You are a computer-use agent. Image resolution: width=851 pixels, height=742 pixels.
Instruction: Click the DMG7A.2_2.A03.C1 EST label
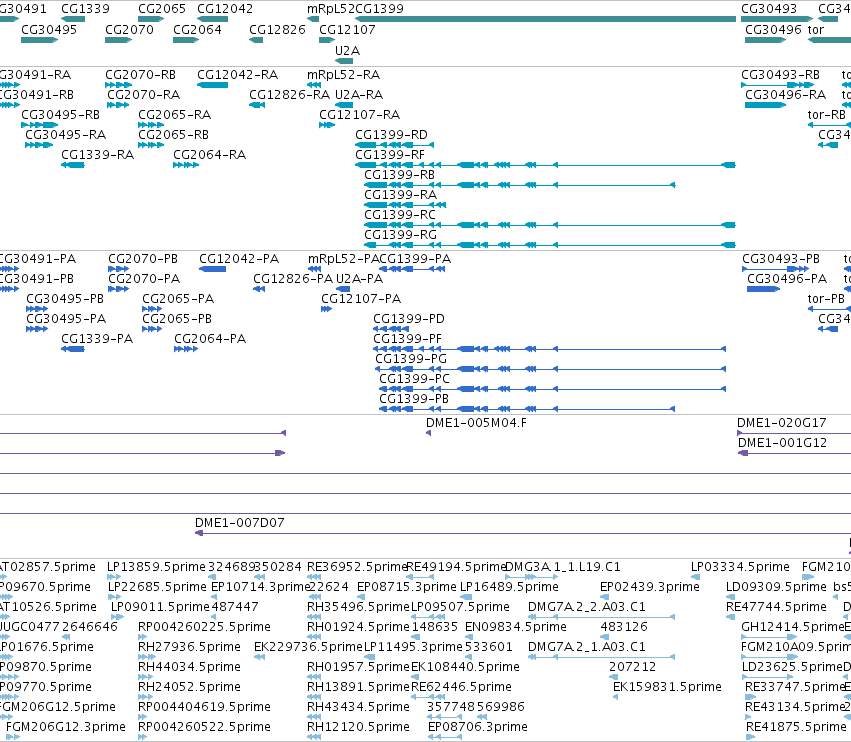(587, 607)
